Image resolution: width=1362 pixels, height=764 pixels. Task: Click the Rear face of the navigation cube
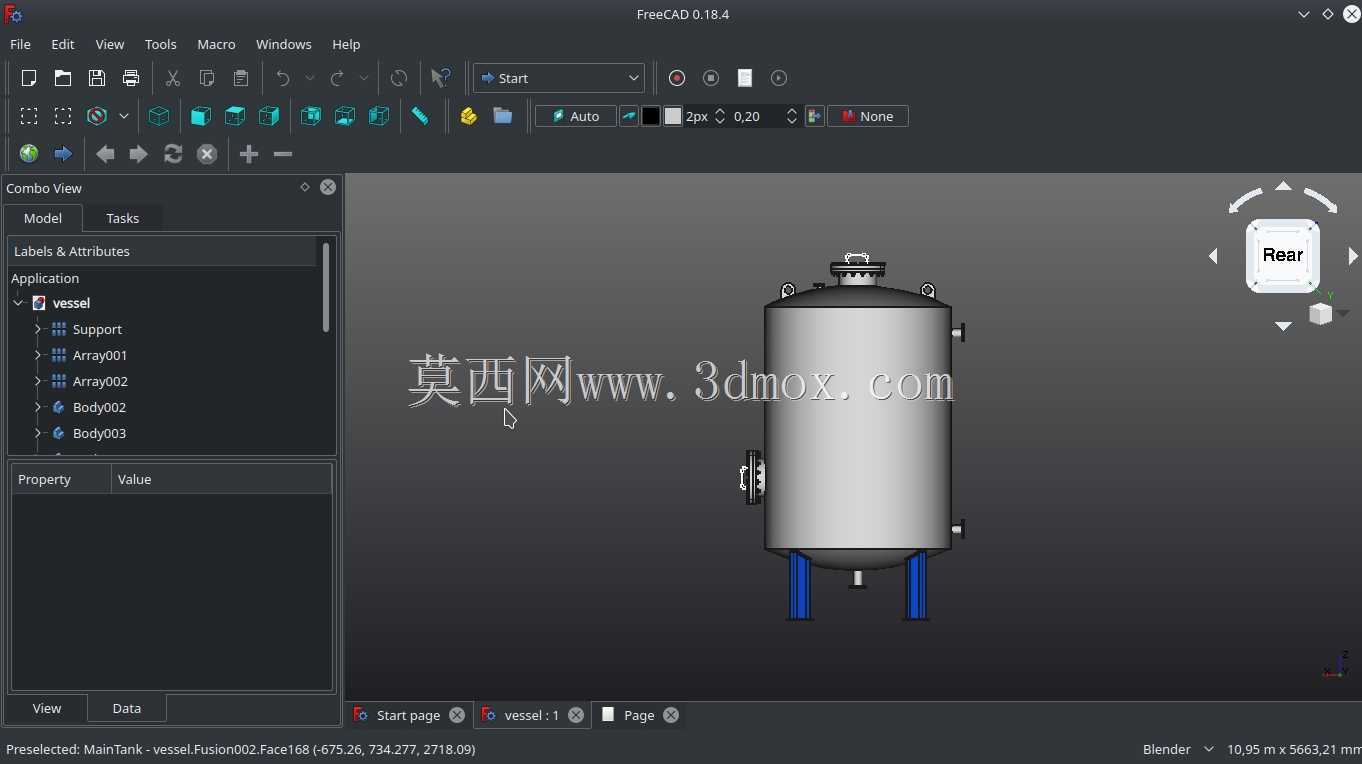[x=1283, y=255]
